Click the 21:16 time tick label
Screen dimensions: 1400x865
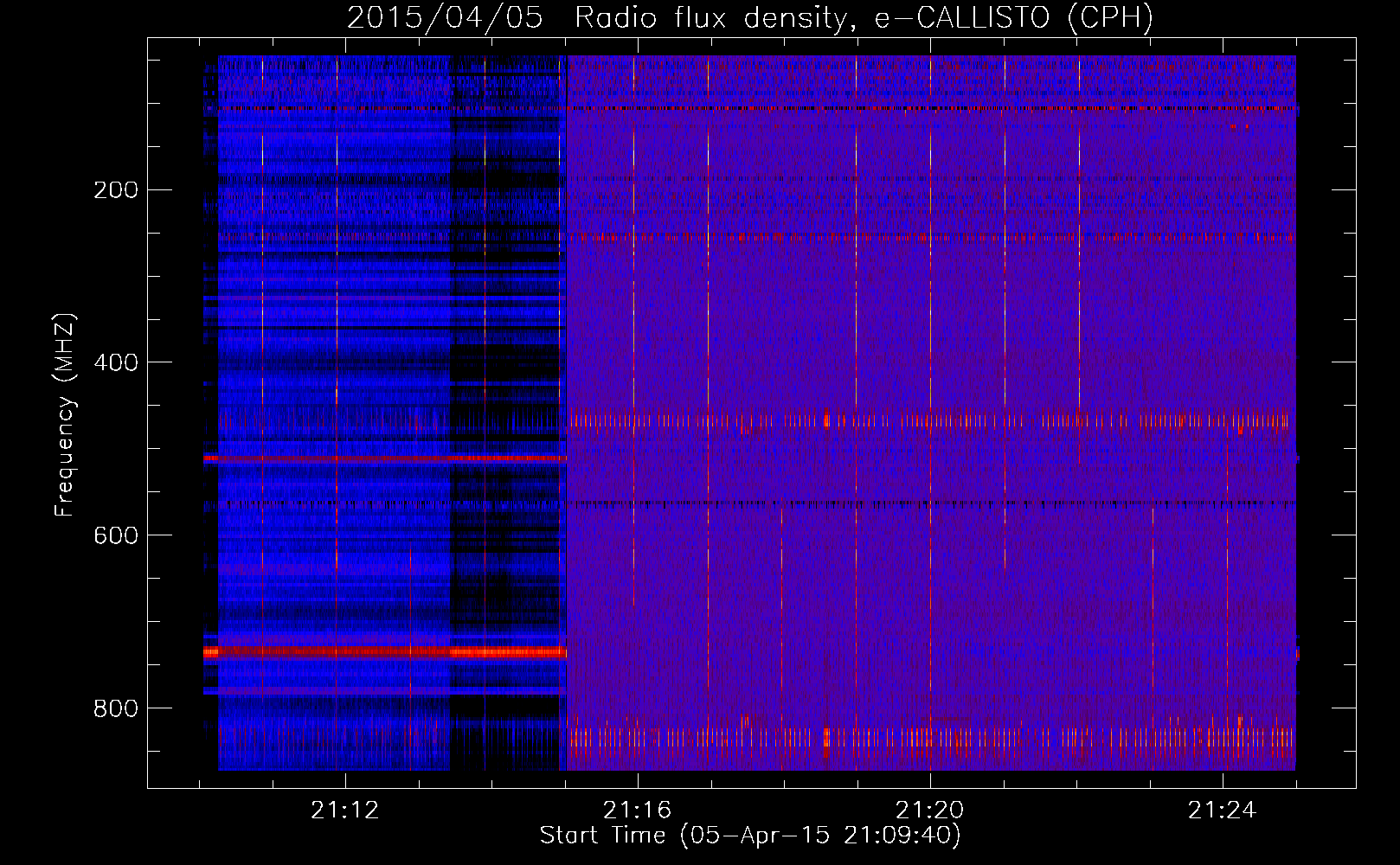click(x=638, y=810)
